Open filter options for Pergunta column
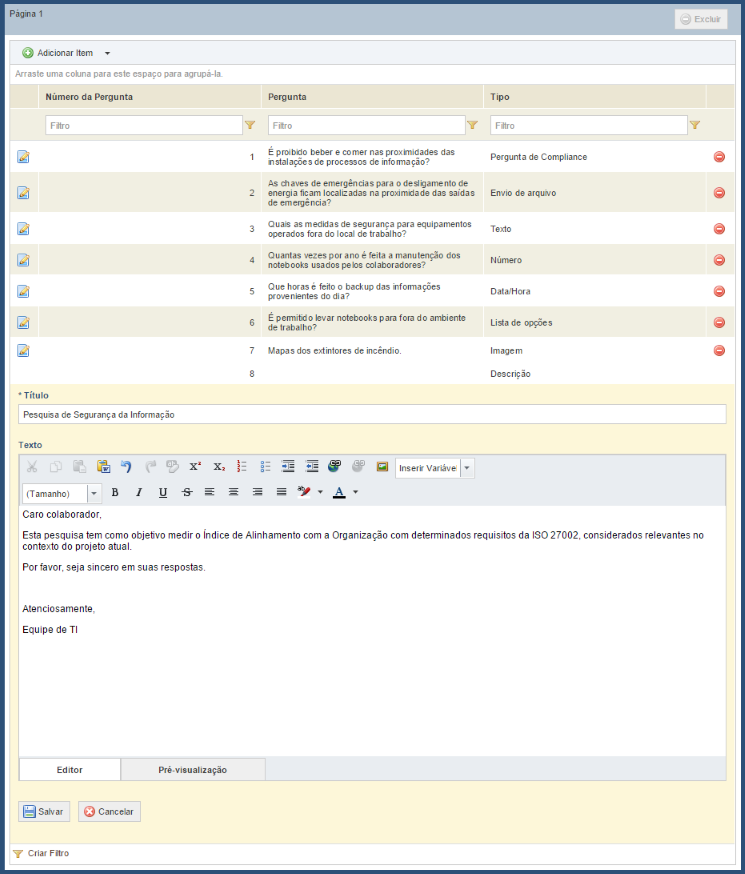This screenshot has width=745, height=874. 473,125
